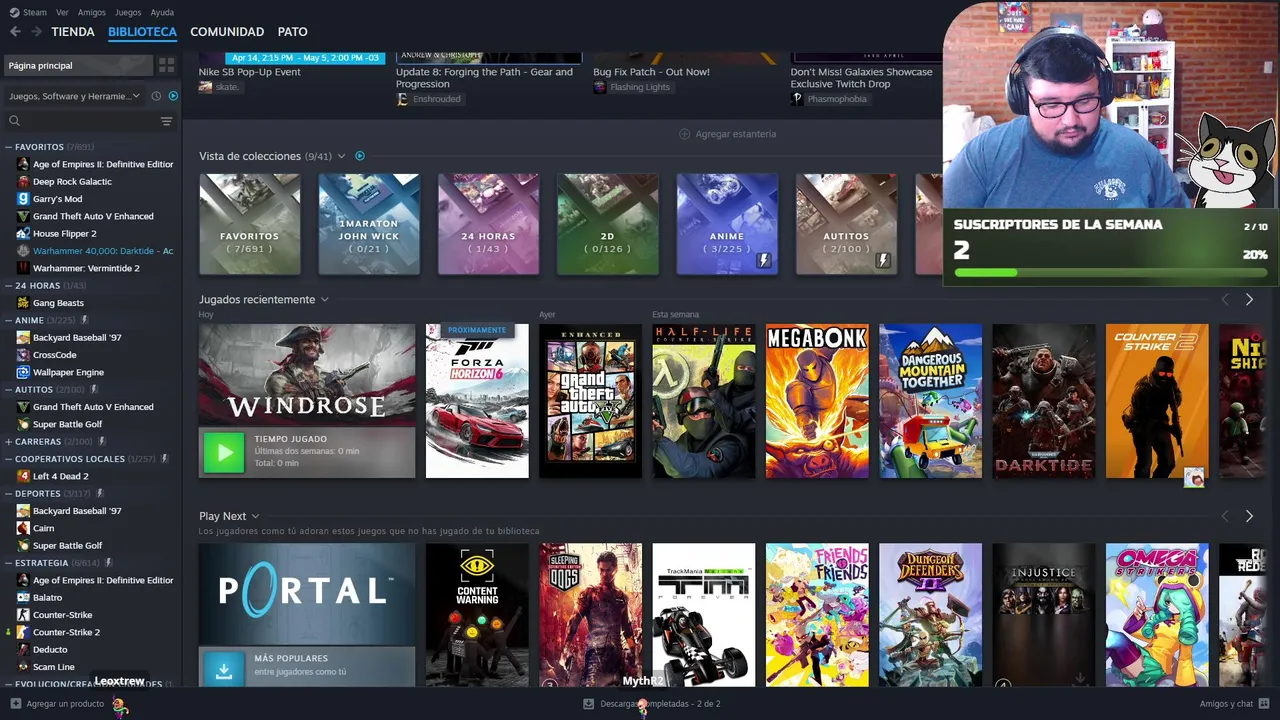Select Warhammer: Vermintide 2 sidebar entry
The width and height of the screenshot is (1280, 720).
coord(86,268)
